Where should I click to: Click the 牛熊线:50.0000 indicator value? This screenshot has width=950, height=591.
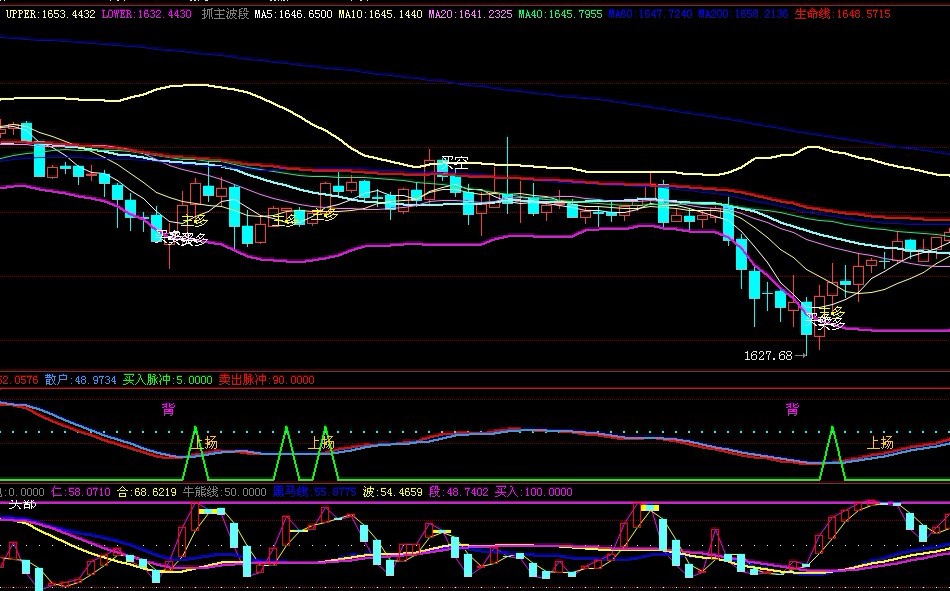click(x=224, y=492)
